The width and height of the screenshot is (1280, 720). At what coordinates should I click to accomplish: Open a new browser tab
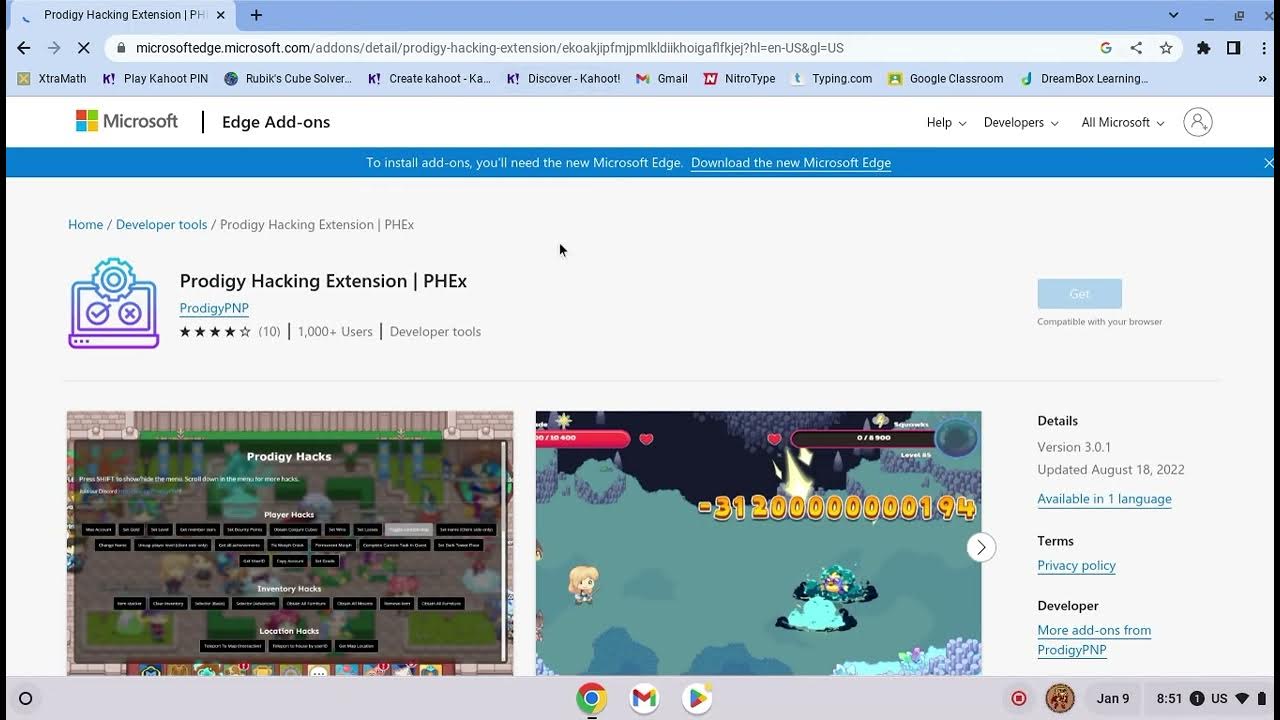pos(256,15)
